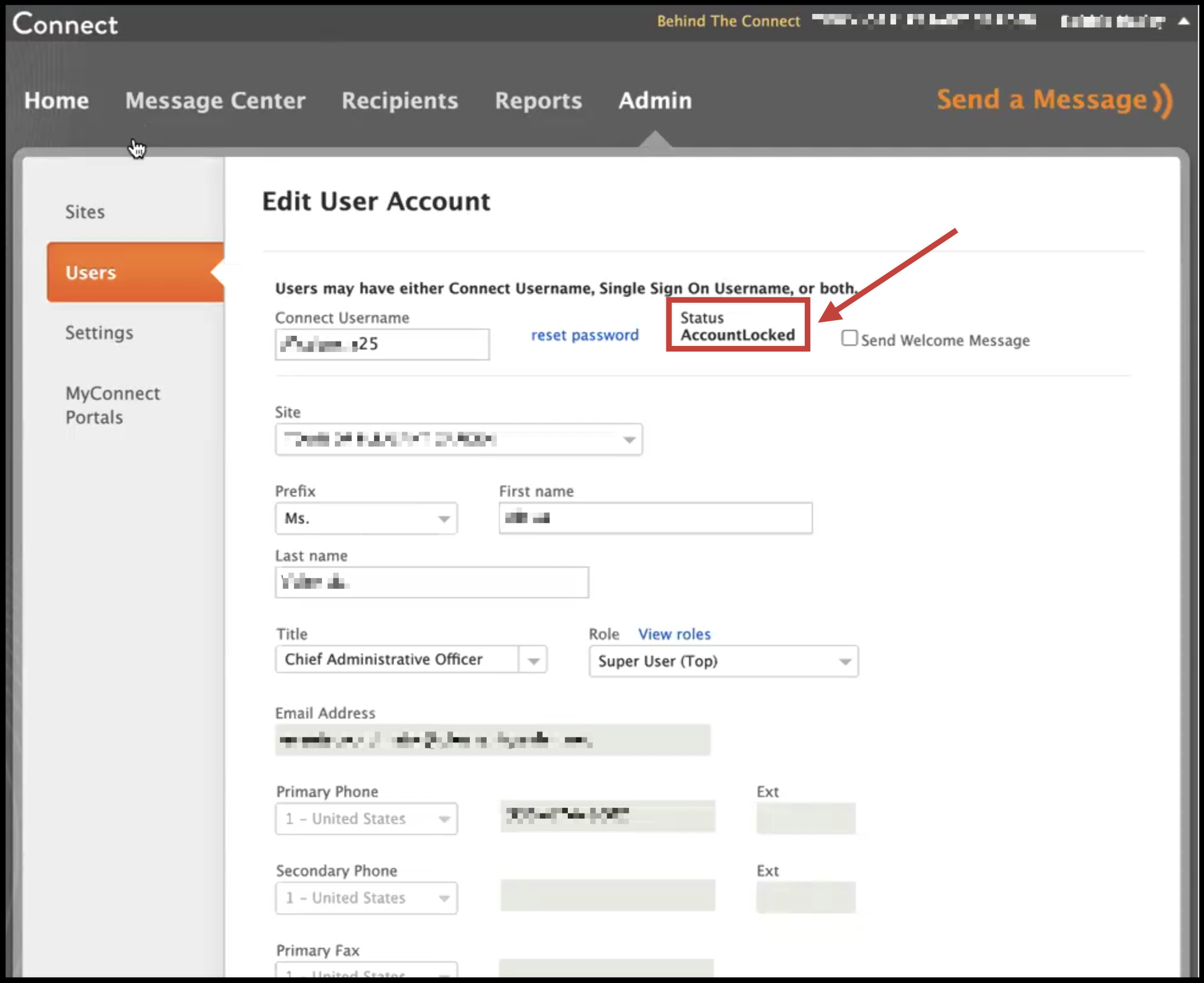Open the Role dropdown showing Super User
The width and height of the screenshot is (1204, 983).
click(844, 661)
